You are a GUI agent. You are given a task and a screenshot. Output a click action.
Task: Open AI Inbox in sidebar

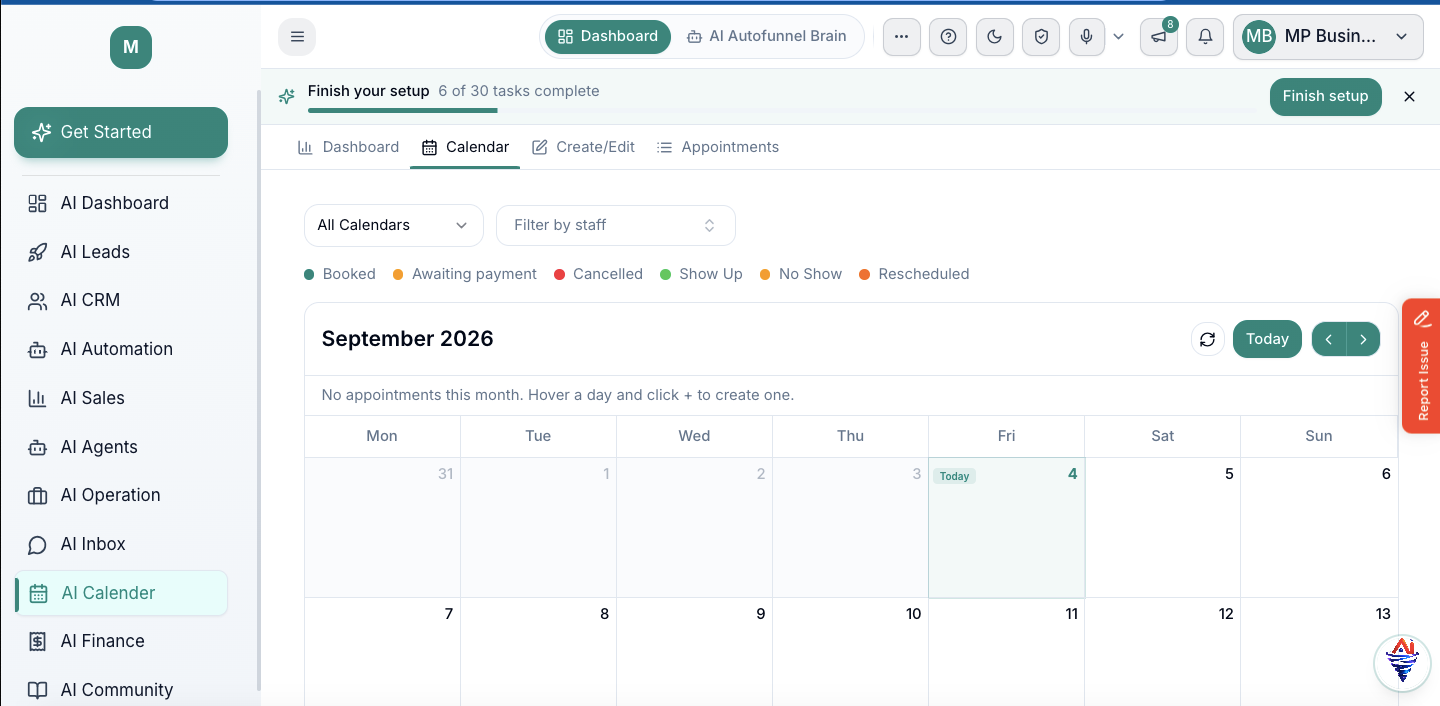(121, 544)
